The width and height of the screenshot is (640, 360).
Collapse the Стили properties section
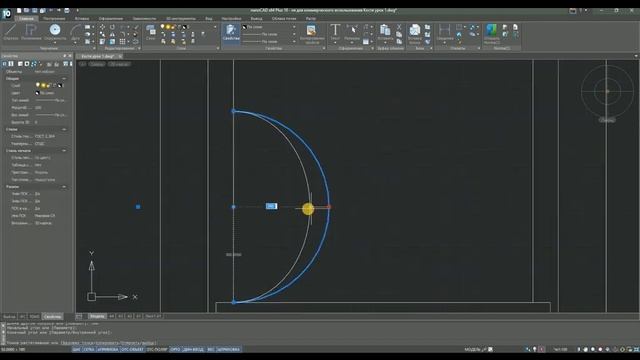pyautogui.click(x=64, y=129)
